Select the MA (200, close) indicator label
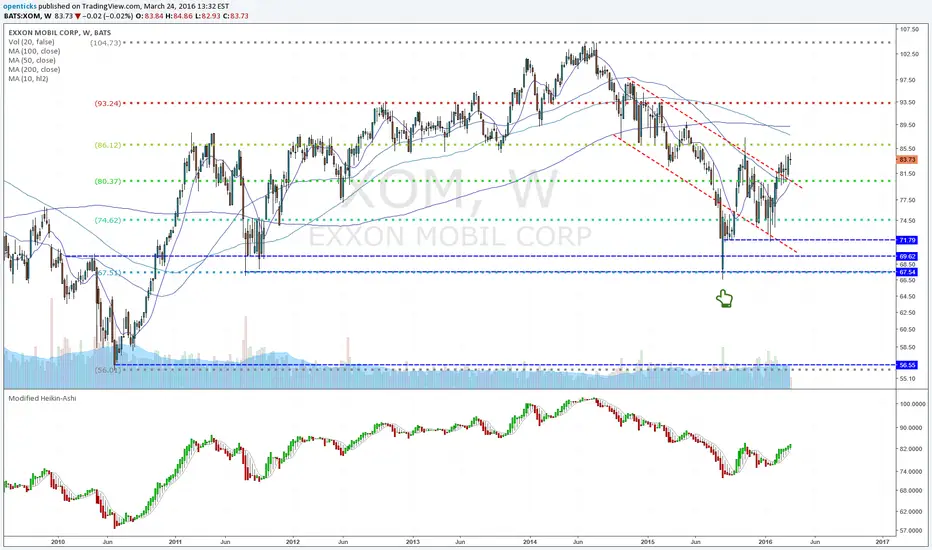Viewport: 932px width, 550px height. click(34, 70)
